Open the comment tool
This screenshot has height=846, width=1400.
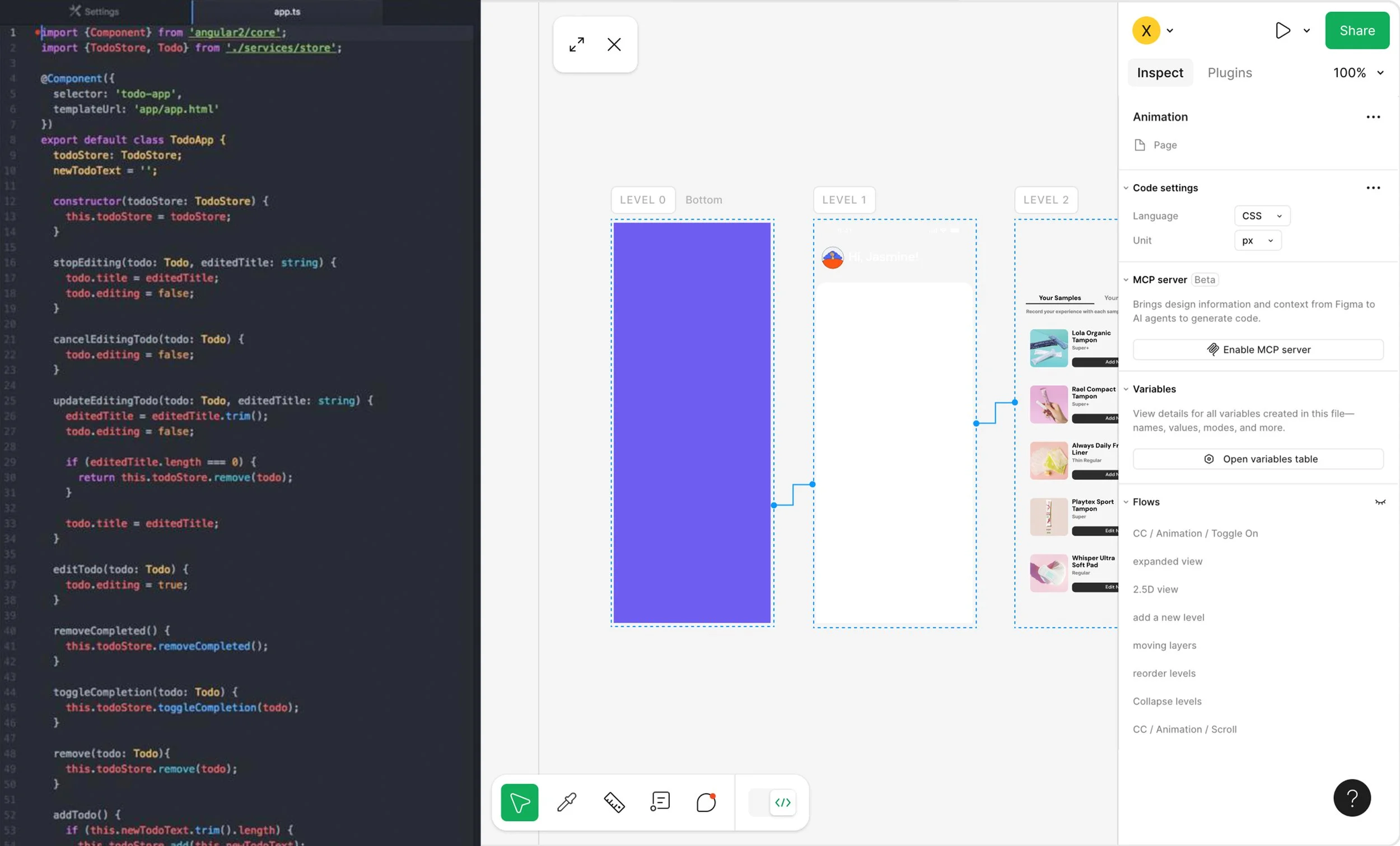click(x=706, y=802)
